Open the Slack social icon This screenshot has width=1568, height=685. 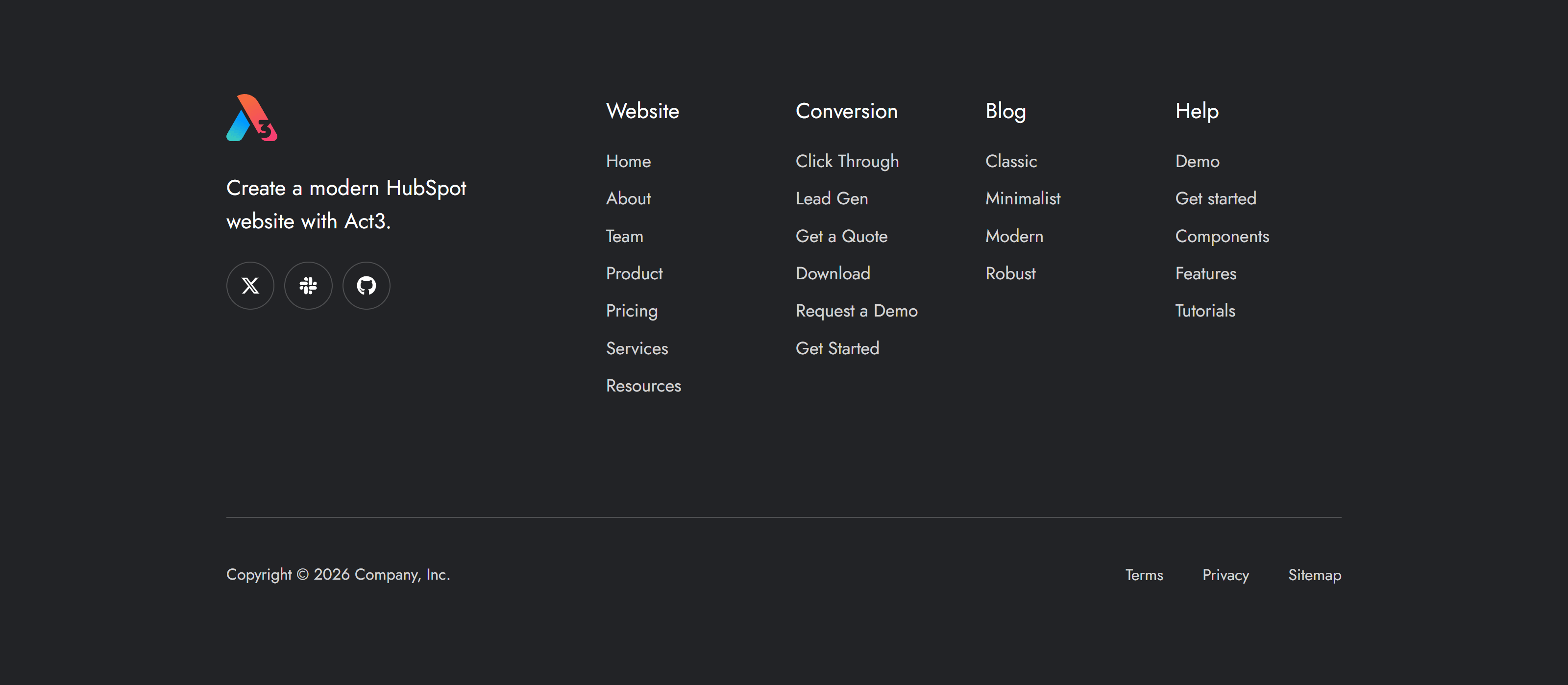(308, 286)
